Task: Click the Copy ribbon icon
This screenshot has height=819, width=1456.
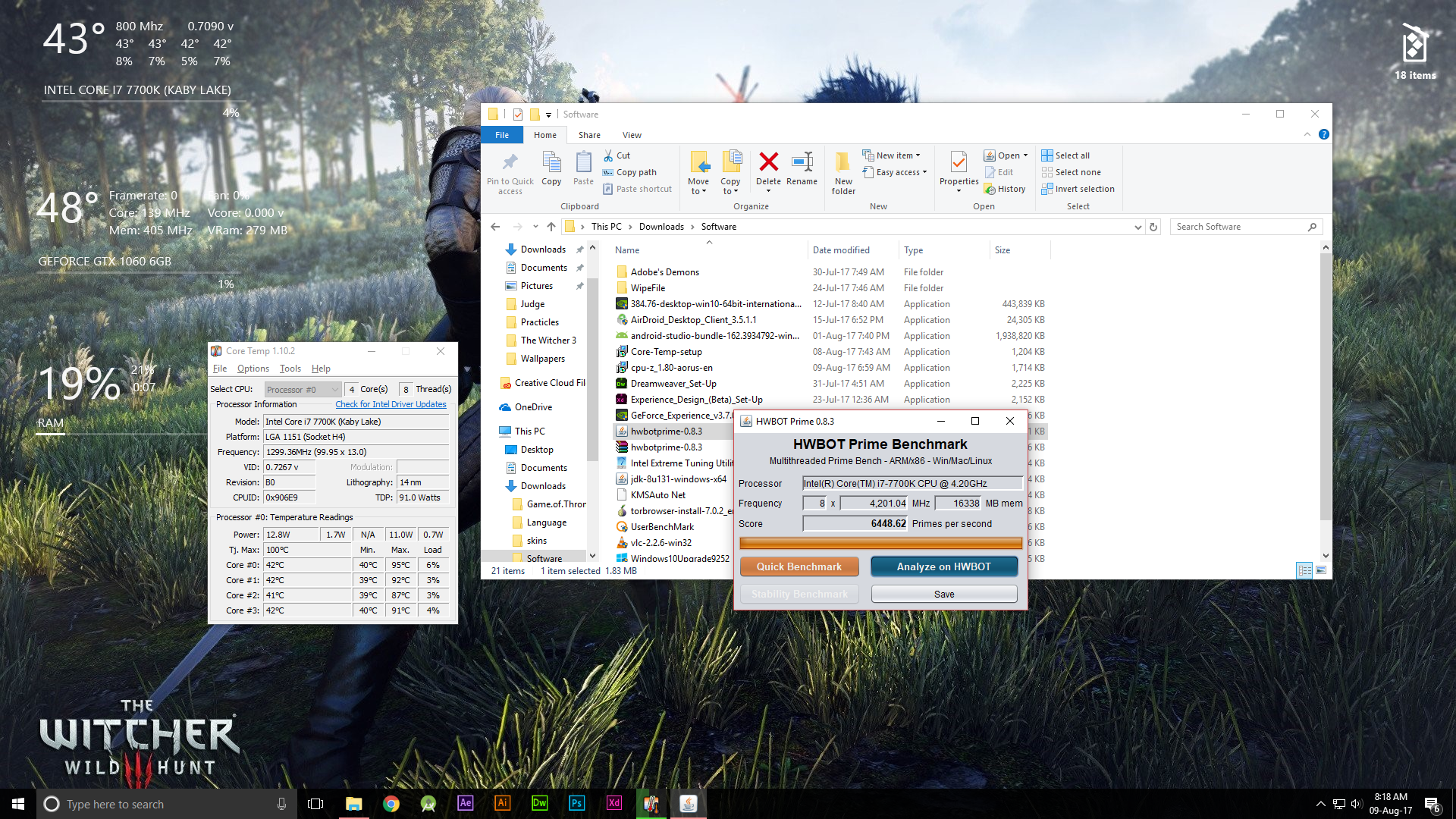Action: (551, 162)
